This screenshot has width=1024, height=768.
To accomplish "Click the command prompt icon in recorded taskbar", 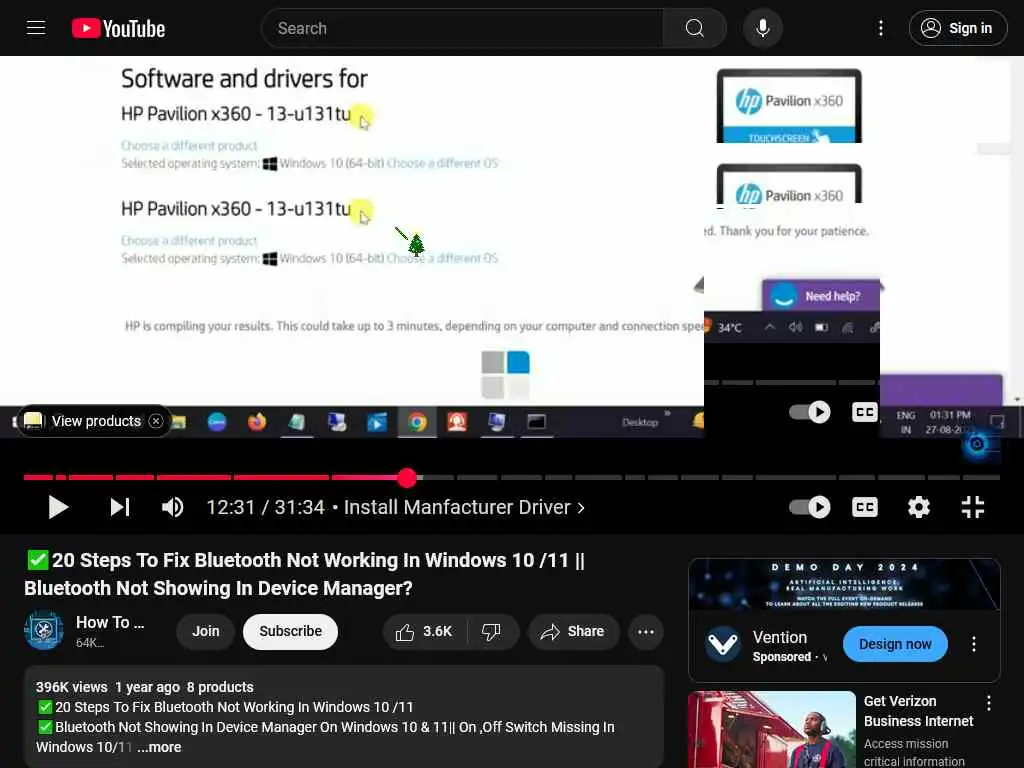I will (x=537, y=422).
